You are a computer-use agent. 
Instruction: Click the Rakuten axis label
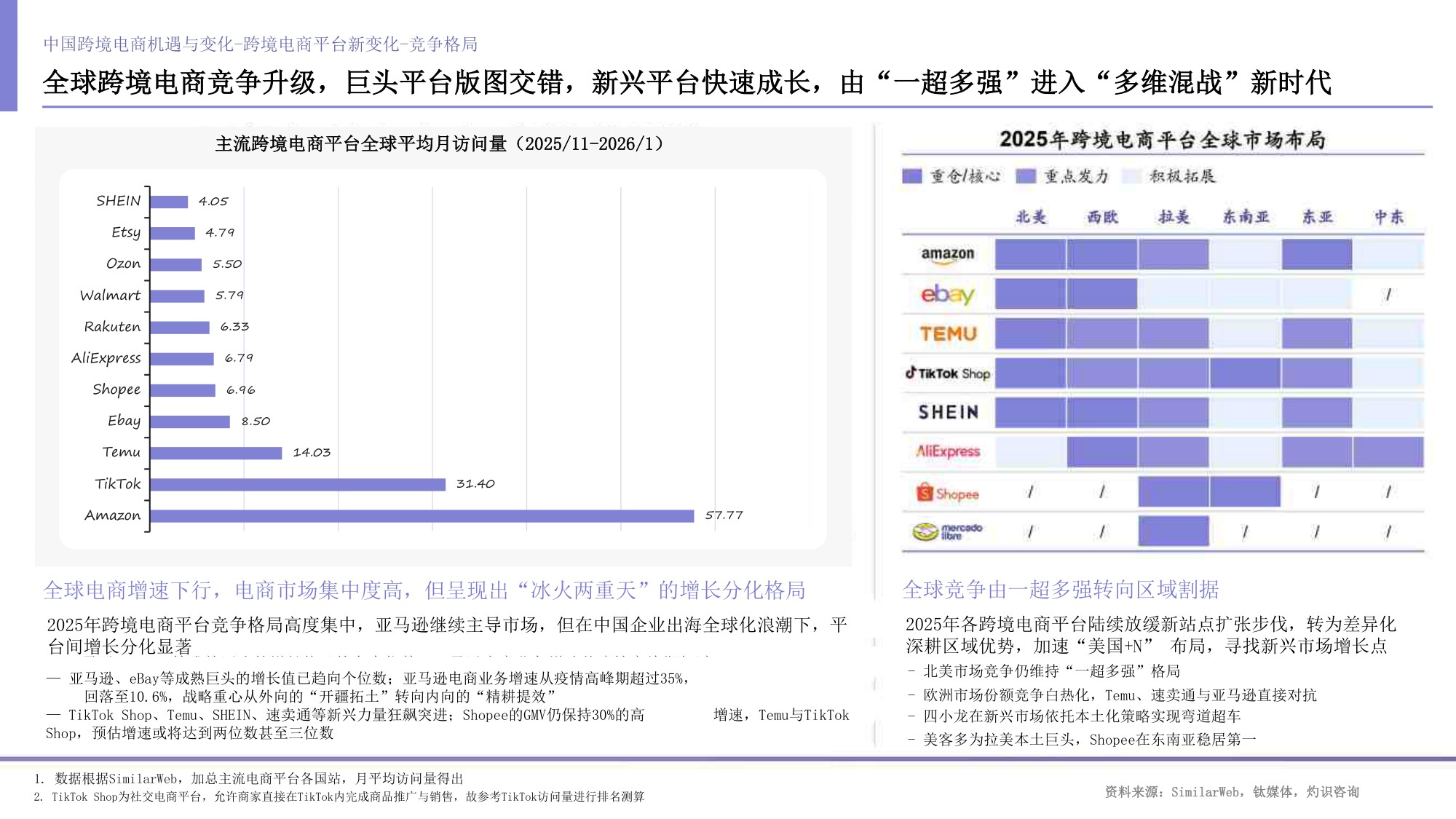112,327
